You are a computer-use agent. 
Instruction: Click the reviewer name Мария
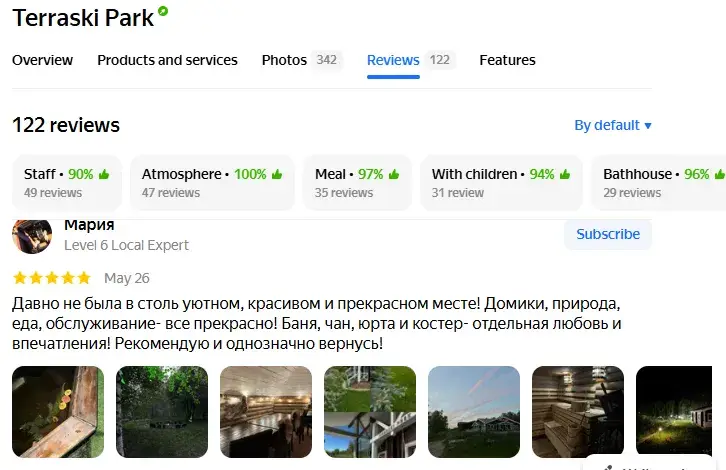(89, 225)
